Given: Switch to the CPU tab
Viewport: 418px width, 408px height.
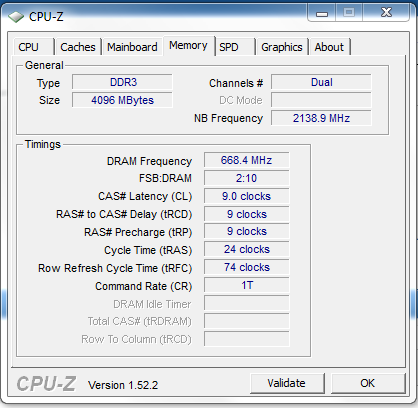Looking at the screenshot, I should 34,47.
